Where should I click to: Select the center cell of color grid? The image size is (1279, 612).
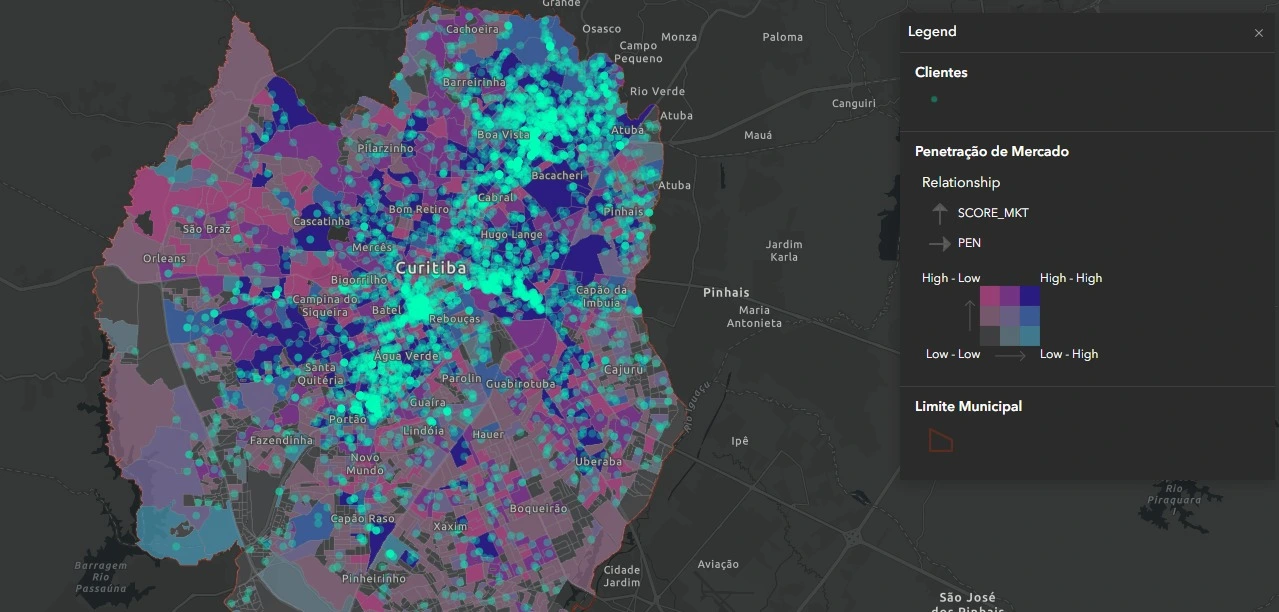tap(1010, 316)
